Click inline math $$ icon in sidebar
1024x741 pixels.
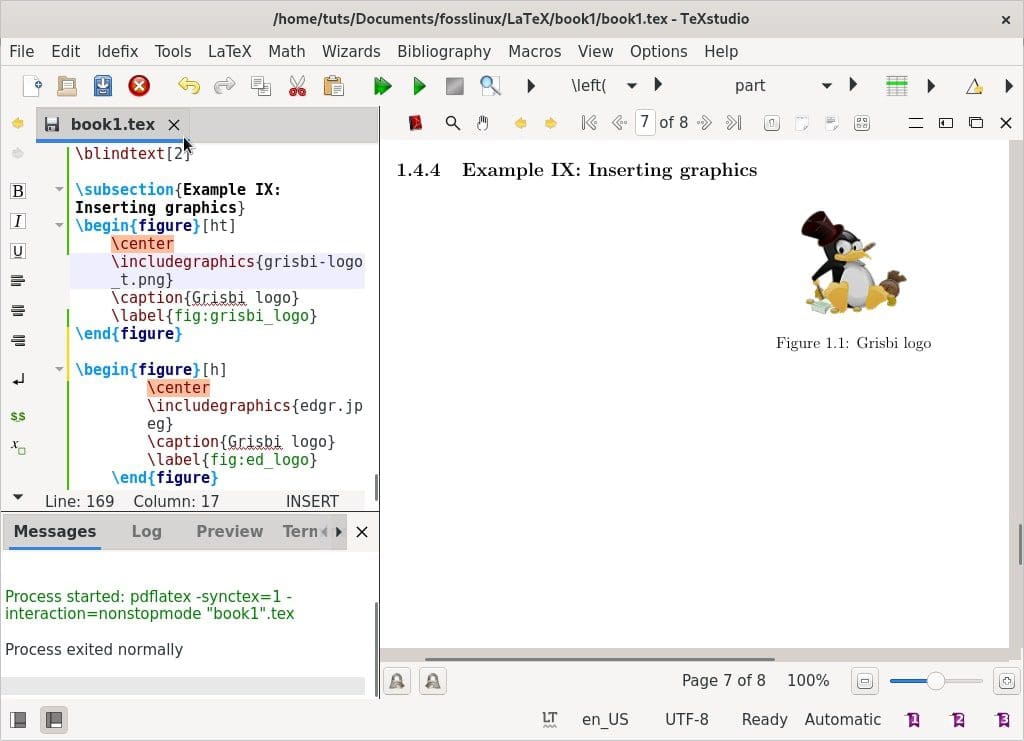[x=17, y=415]
